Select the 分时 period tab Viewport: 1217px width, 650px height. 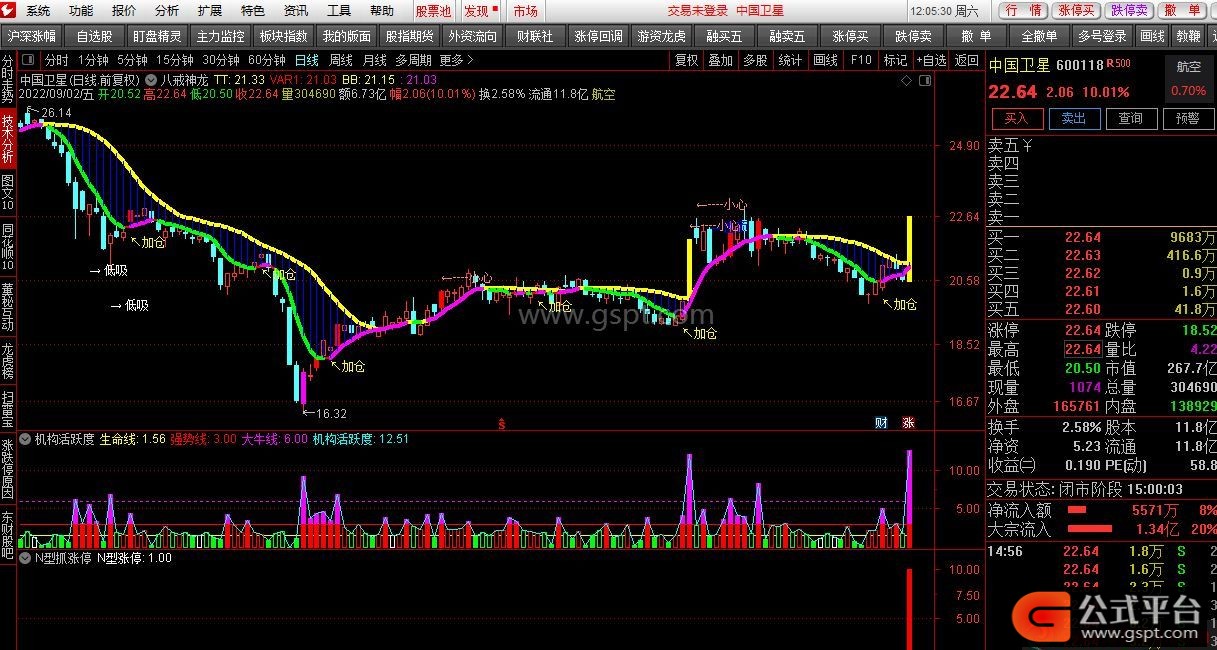56,60
